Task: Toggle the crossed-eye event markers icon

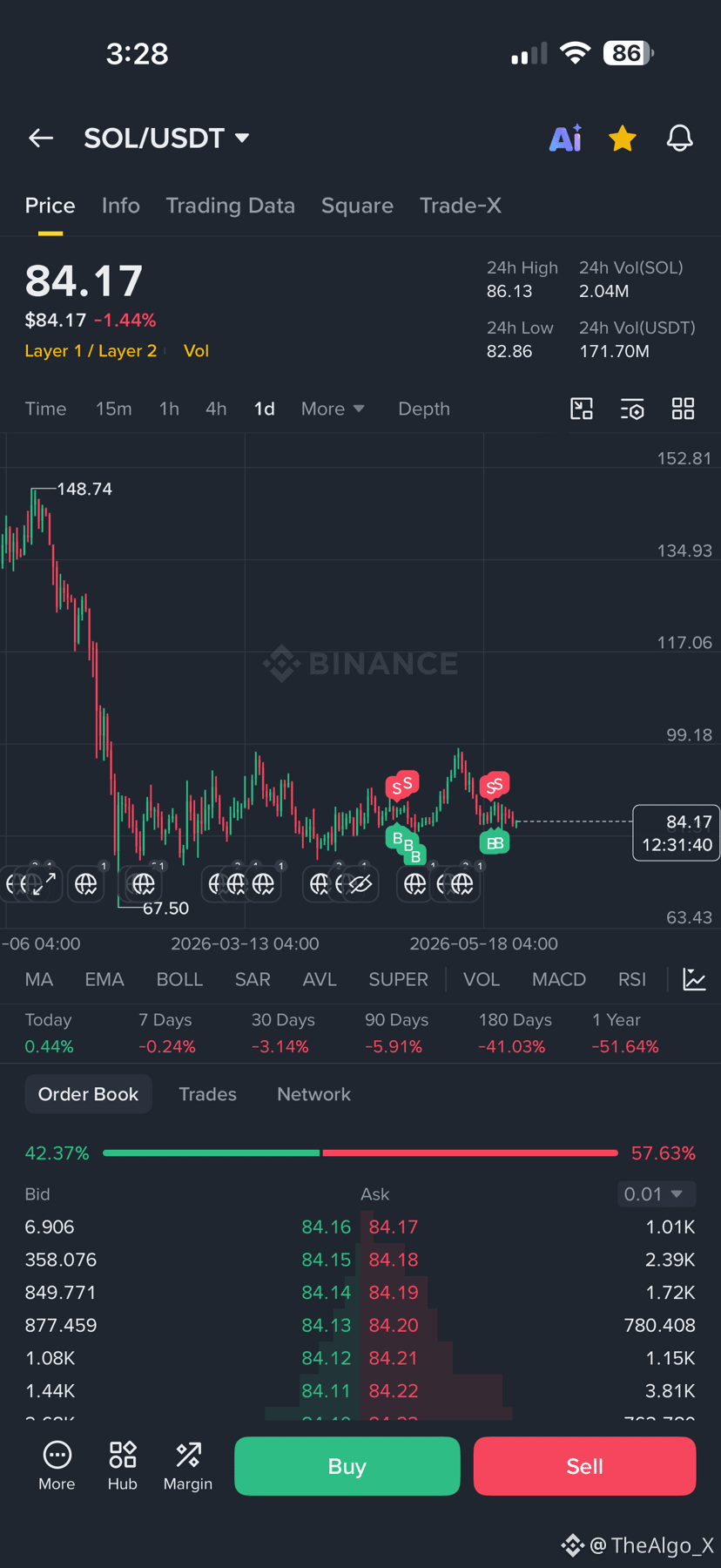Action: 360,884
